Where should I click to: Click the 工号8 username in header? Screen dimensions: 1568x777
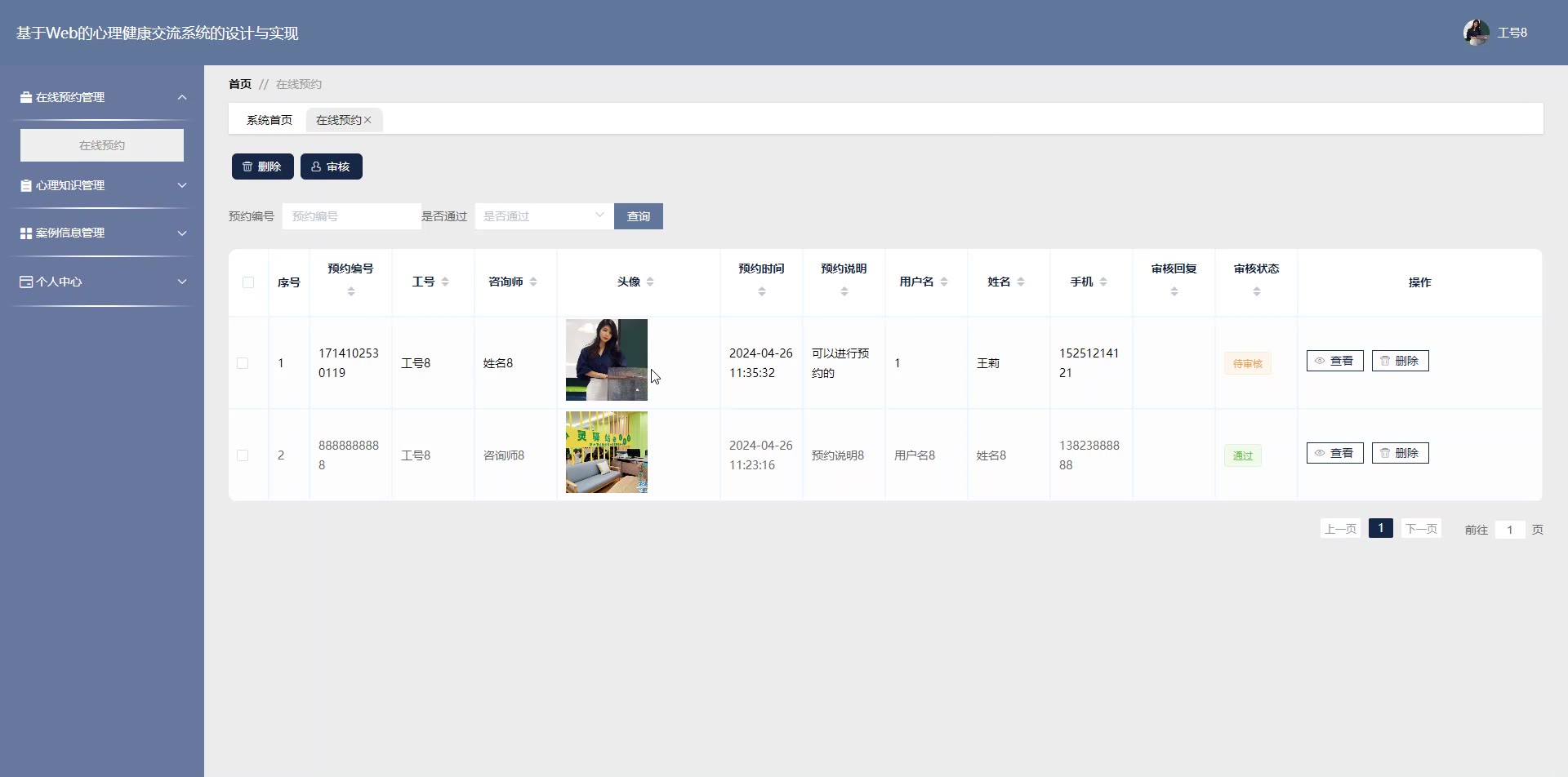(x=1512, y=33)
